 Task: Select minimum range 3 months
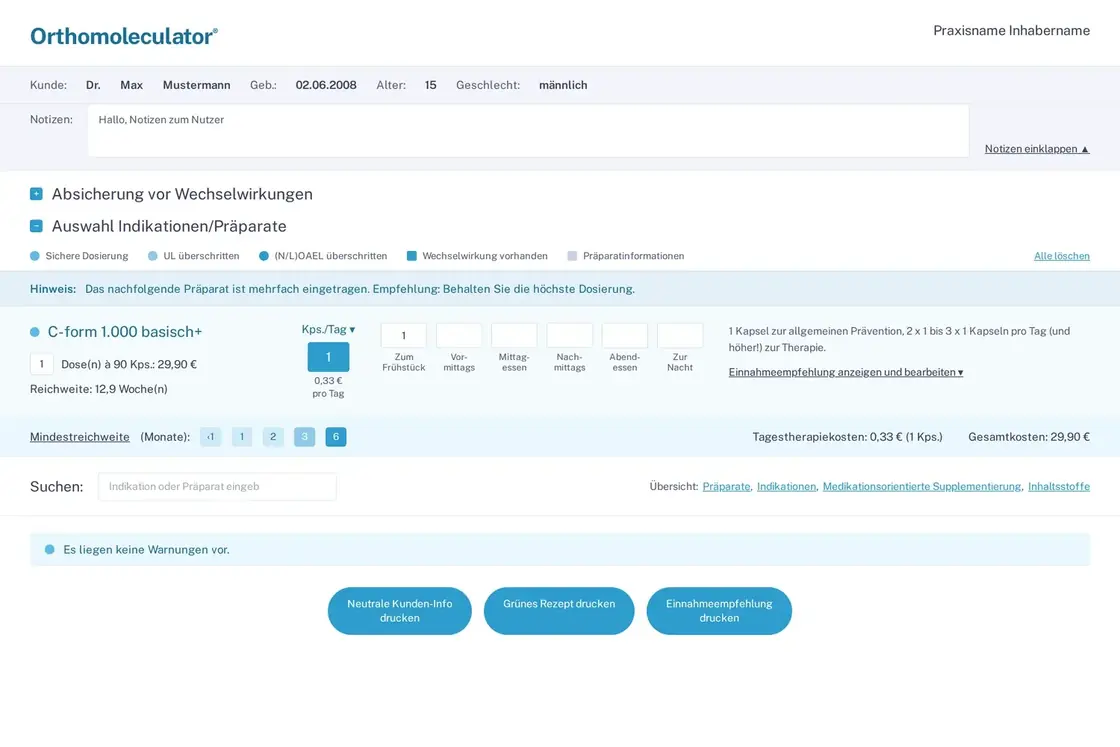(304, 437)
